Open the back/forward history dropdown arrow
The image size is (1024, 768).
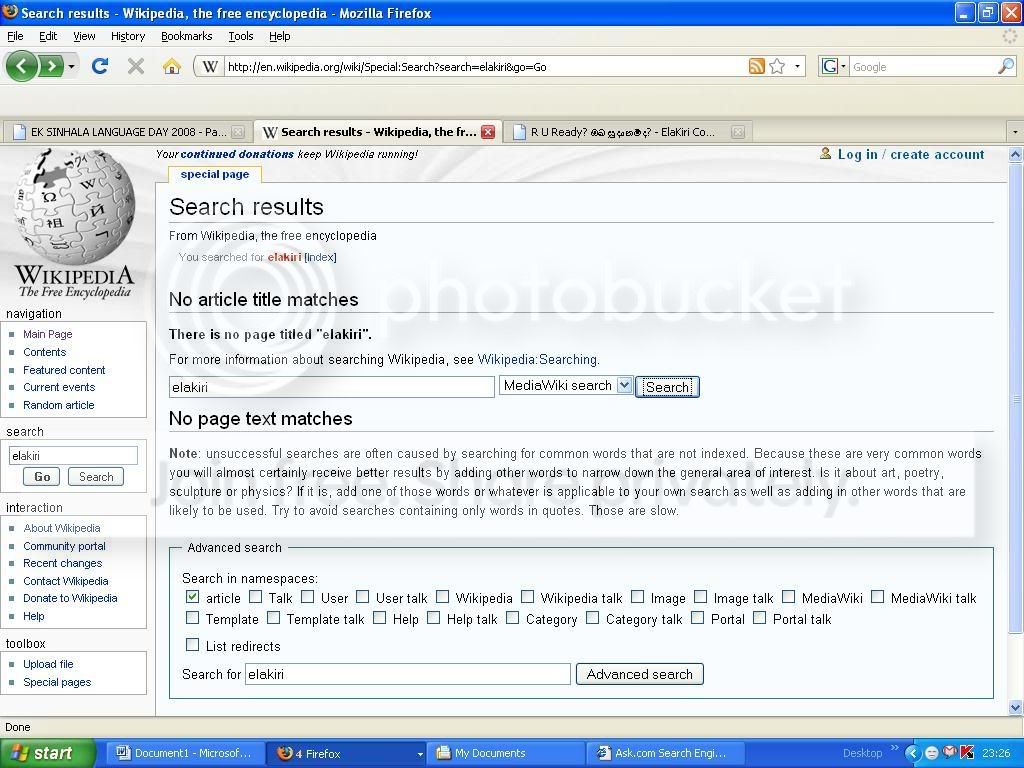coord(71,67)
